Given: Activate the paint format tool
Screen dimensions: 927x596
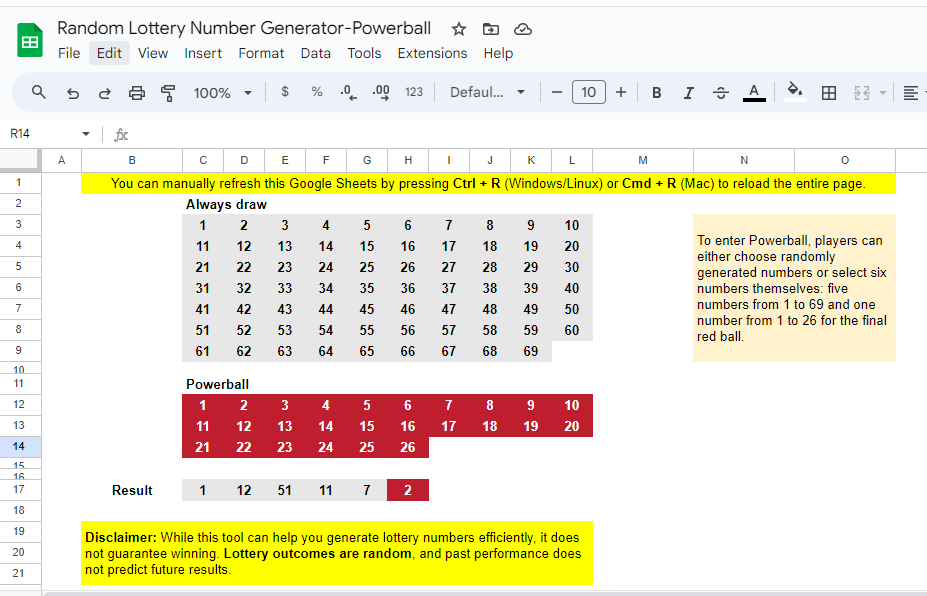Looking at the screenshot, I should pos(168,93).
